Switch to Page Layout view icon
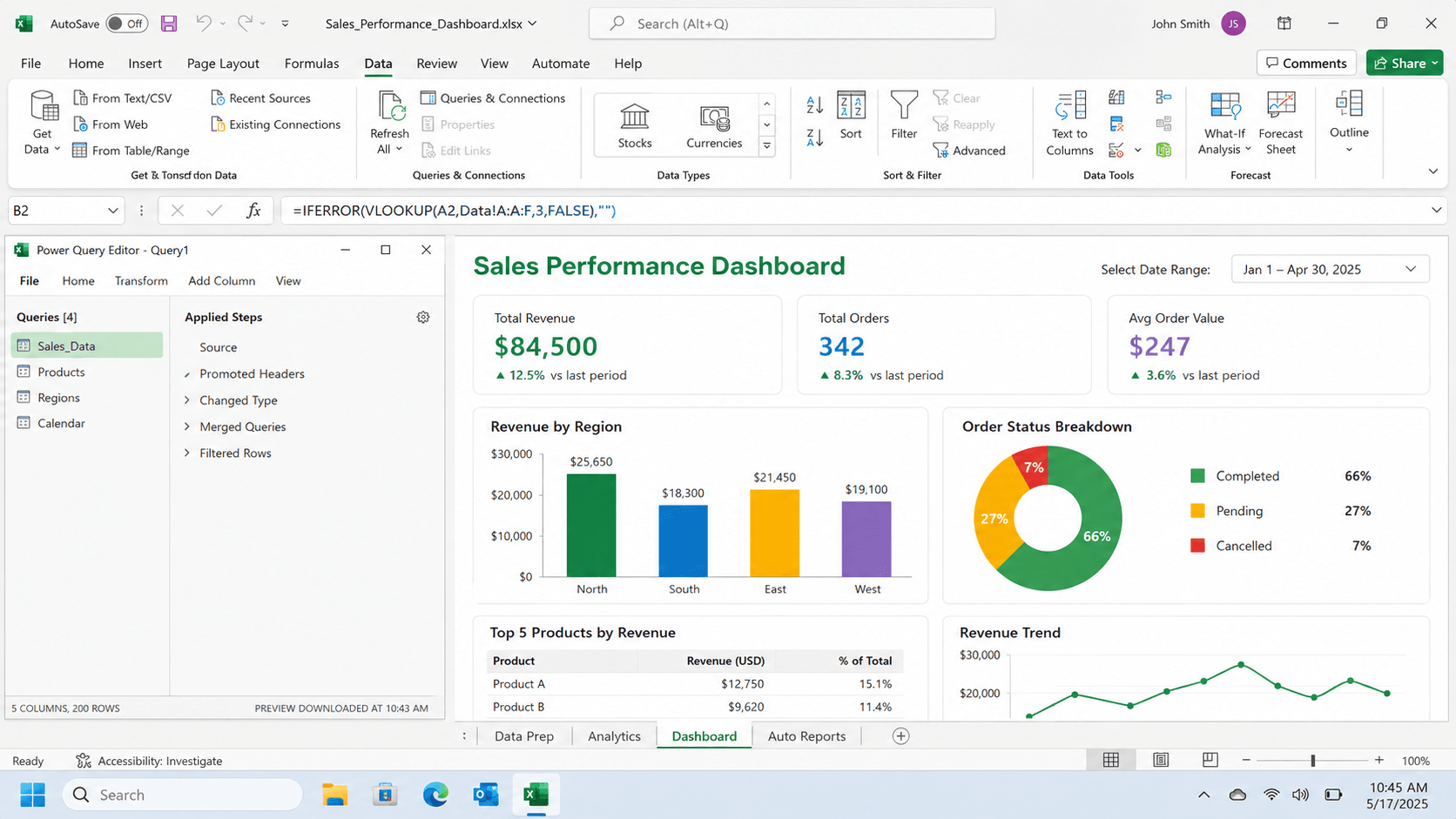The image size is (1456, 819). [x=1161, y=761]
